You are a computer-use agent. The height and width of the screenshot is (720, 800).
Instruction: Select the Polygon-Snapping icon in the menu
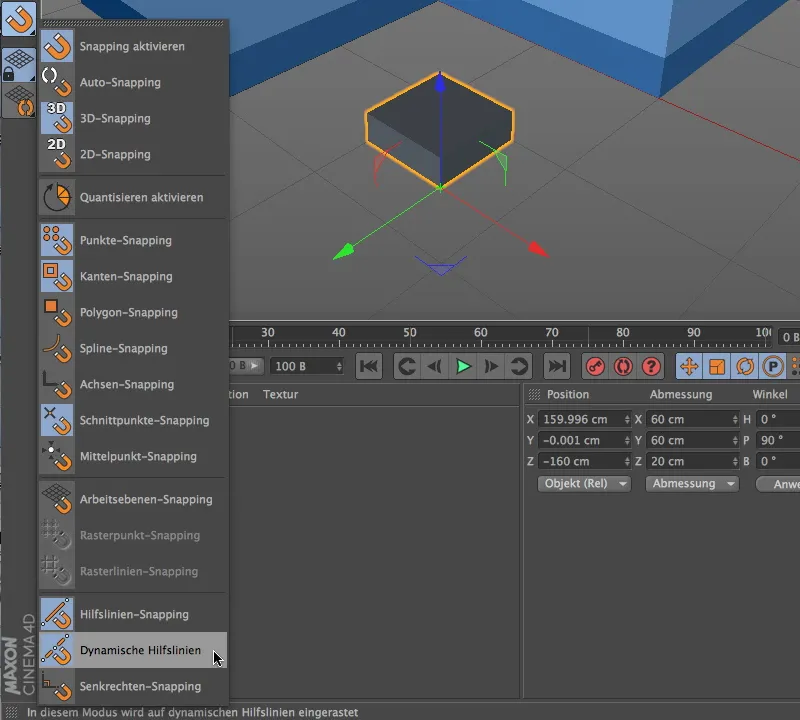[55, 312]
